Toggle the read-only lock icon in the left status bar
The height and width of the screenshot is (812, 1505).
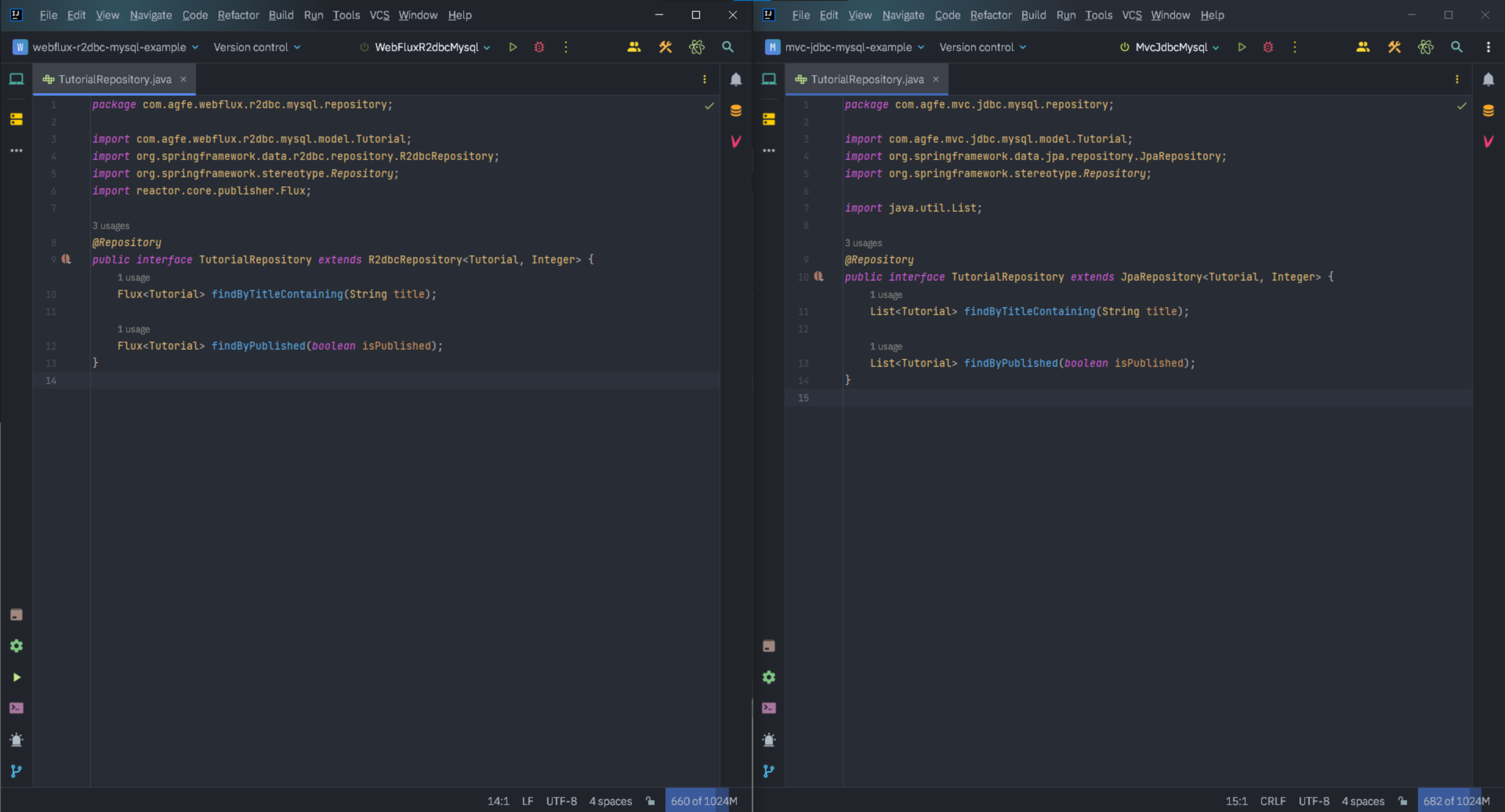pyautogui.click(x=650, y=801)
